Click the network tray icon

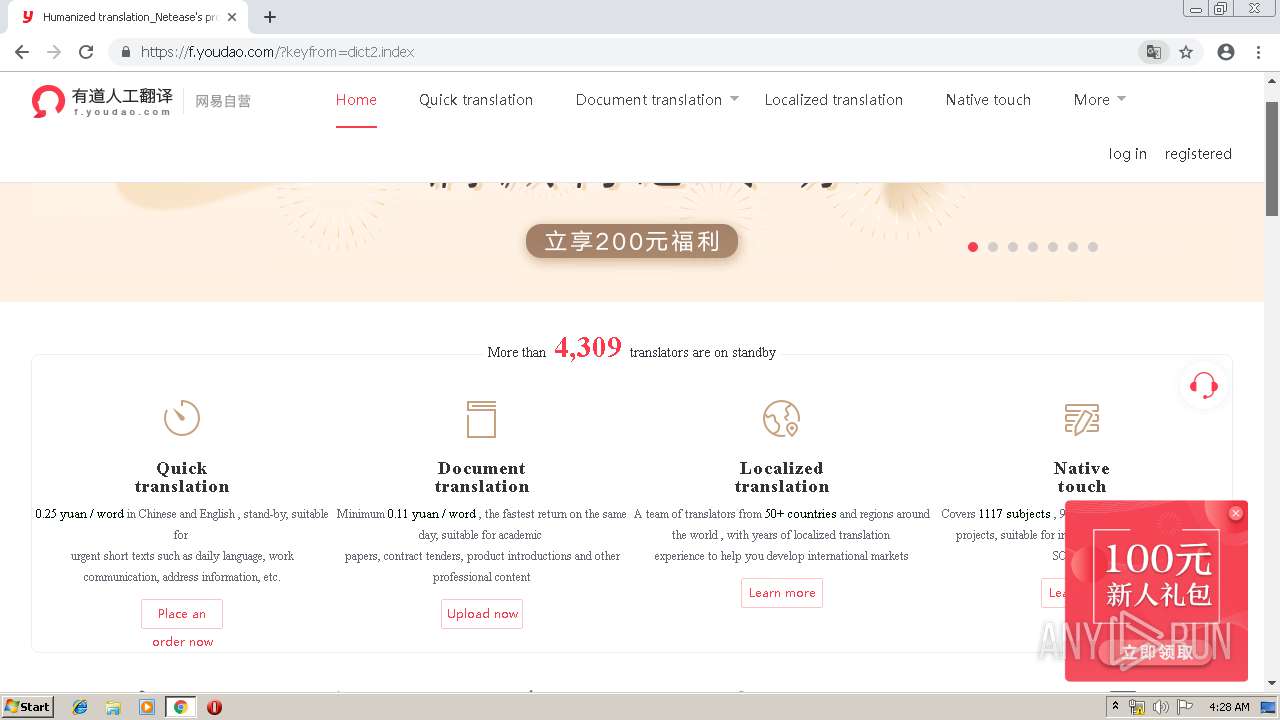point(1137,707)
